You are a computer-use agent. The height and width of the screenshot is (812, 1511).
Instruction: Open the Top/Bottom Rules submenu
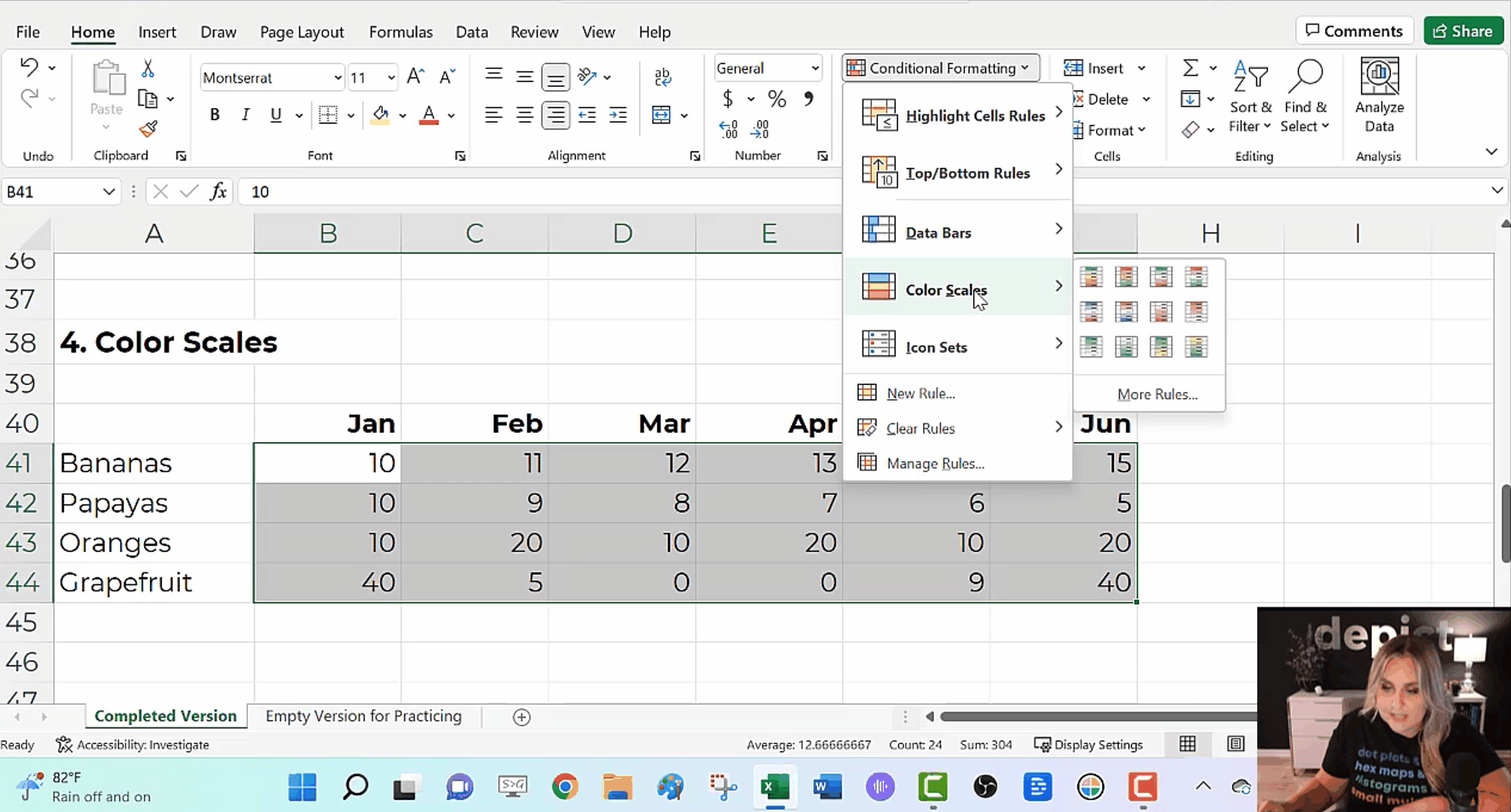tap(958, 172)
